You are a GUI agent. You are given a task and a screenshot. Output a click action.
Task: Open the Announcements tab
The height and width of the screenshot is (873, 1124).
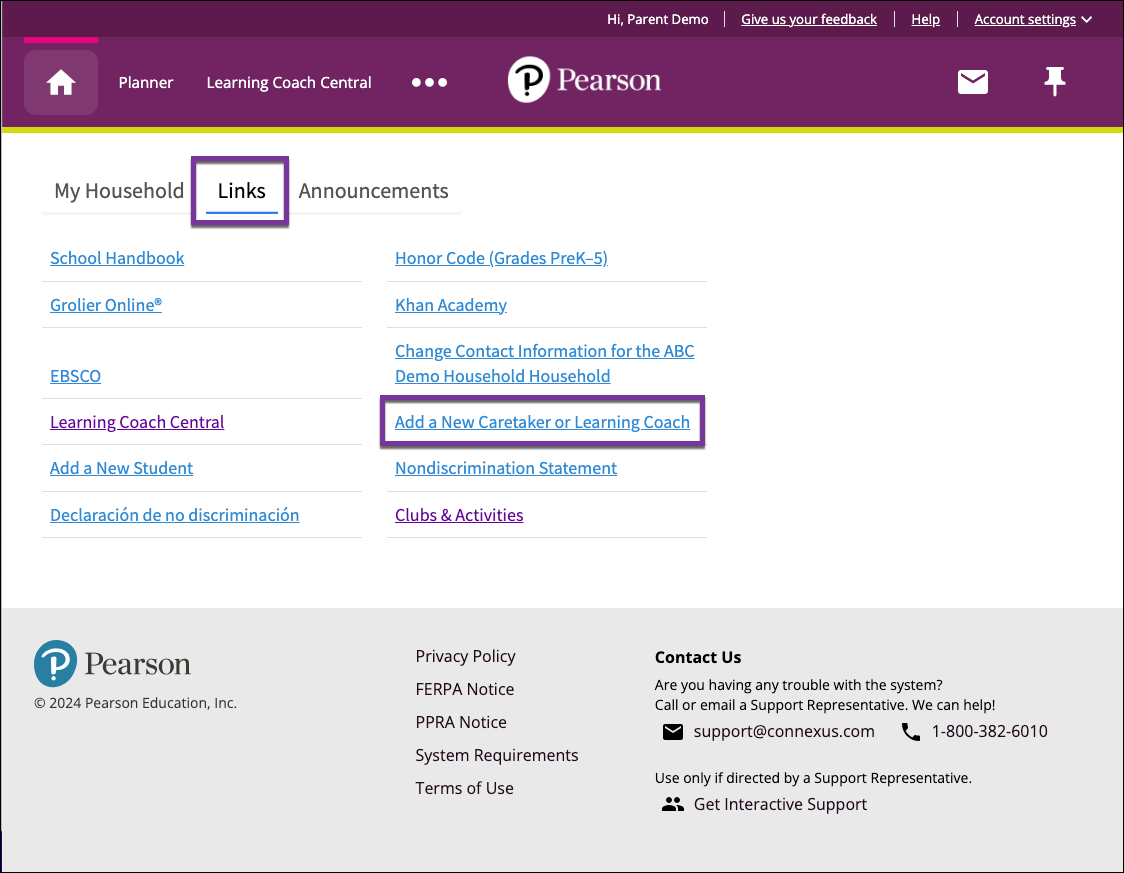(x=373, y=190)
